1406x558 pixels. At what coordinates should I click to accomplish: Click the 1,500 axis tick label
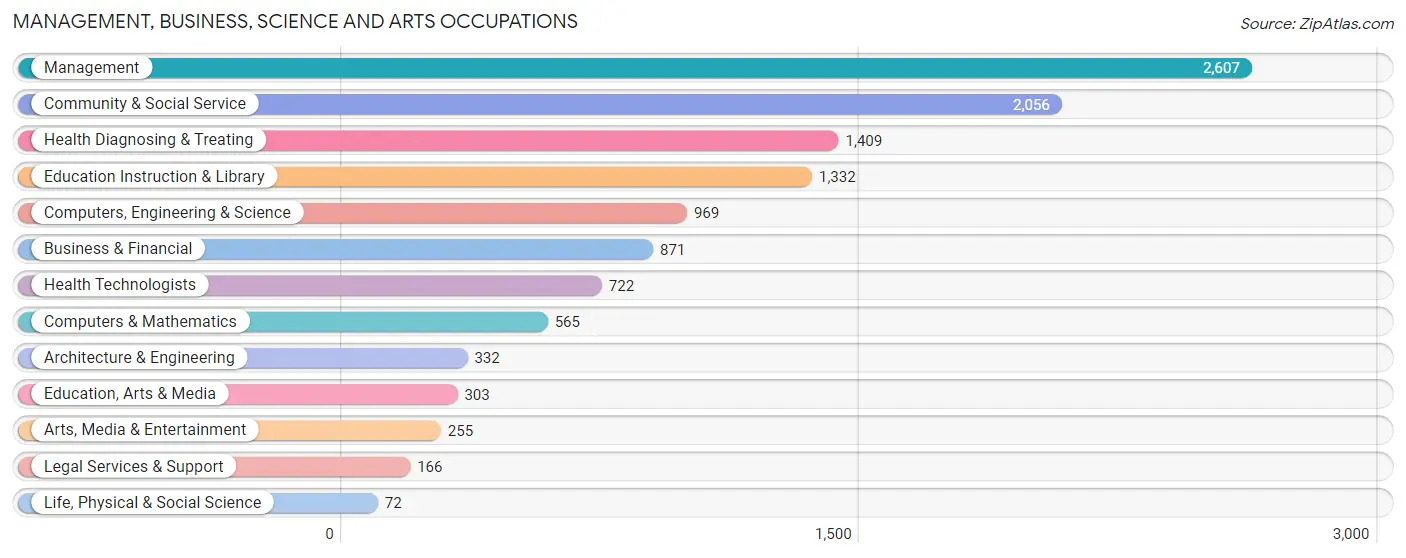(833, 534)
